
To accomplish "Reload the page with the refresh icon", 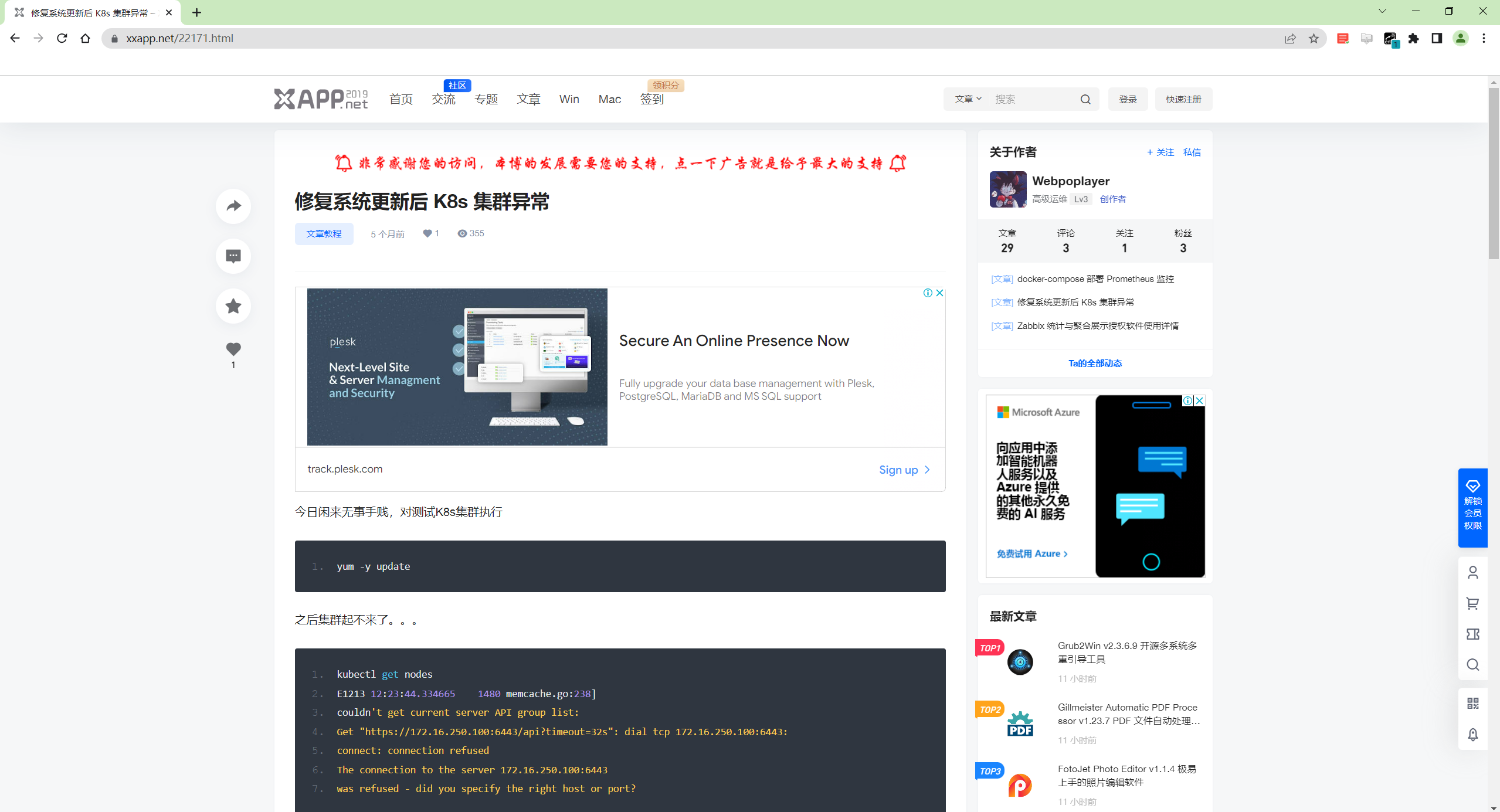I will coord(62,38).
